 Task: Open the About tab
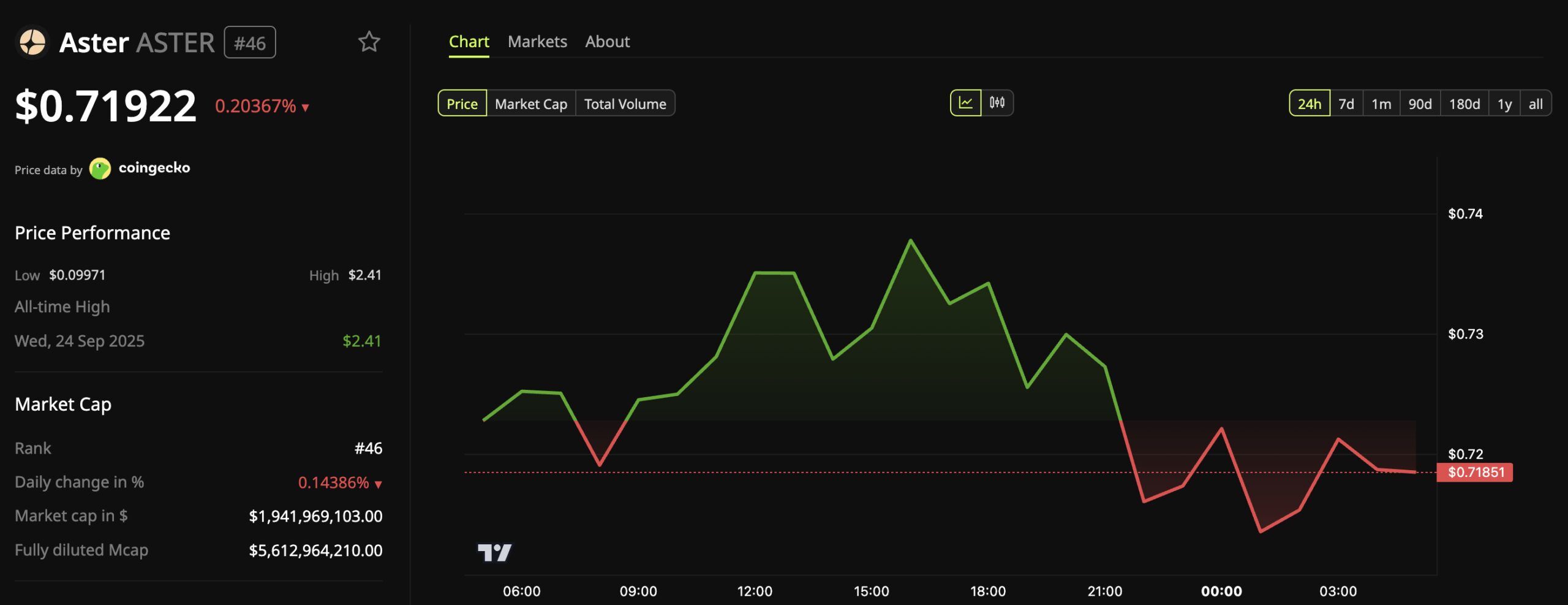[x=607, y=42]
